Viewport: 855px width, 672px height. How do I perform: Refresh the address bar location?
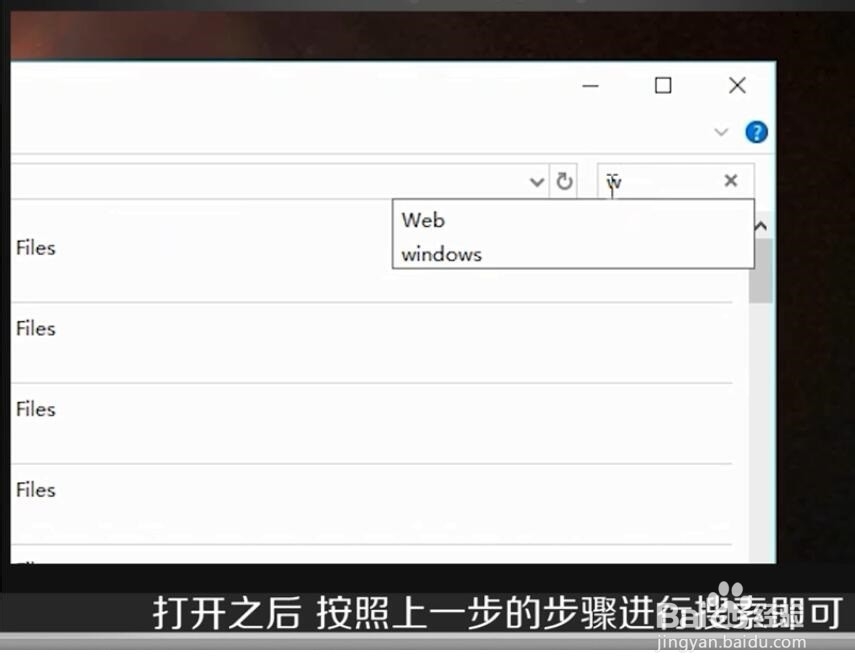564,181
